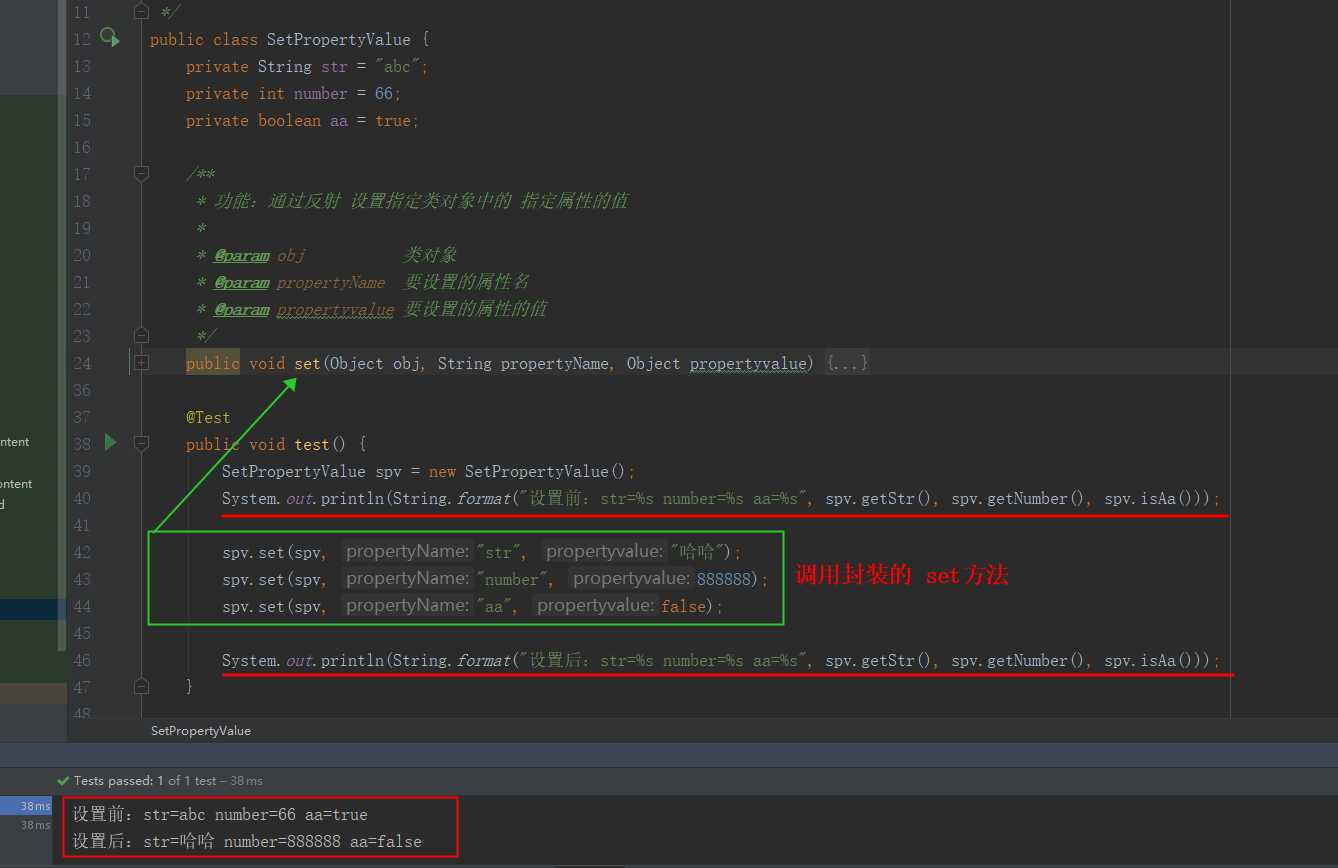
Task: Click the "aa" string argument on line 44
Action: [x=495, y=606]
